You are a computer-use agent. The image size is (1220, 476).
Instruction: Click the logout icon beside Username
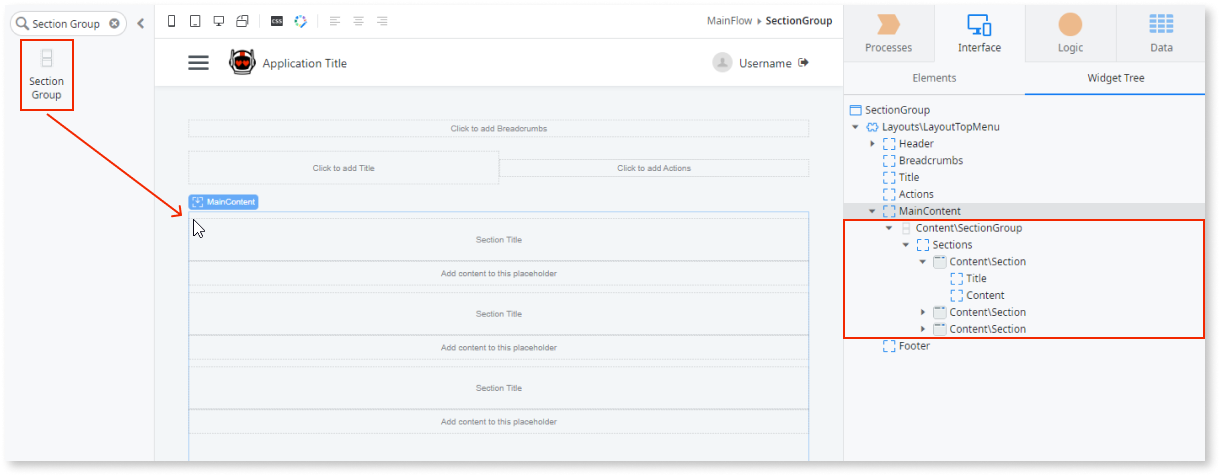(x=803, y=63)
